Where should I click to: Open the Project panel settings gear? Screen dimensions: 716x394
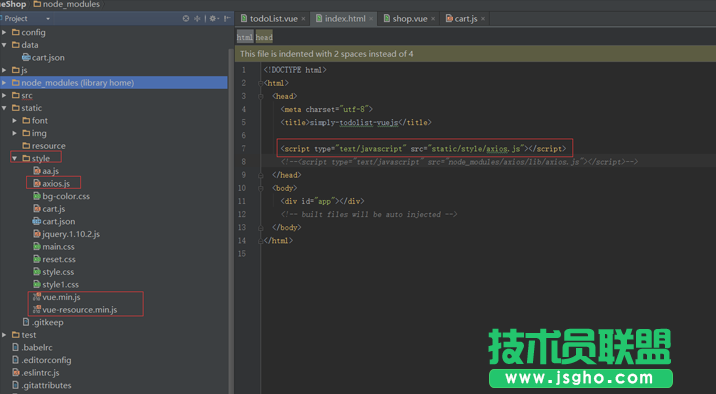tap(213, 18)
